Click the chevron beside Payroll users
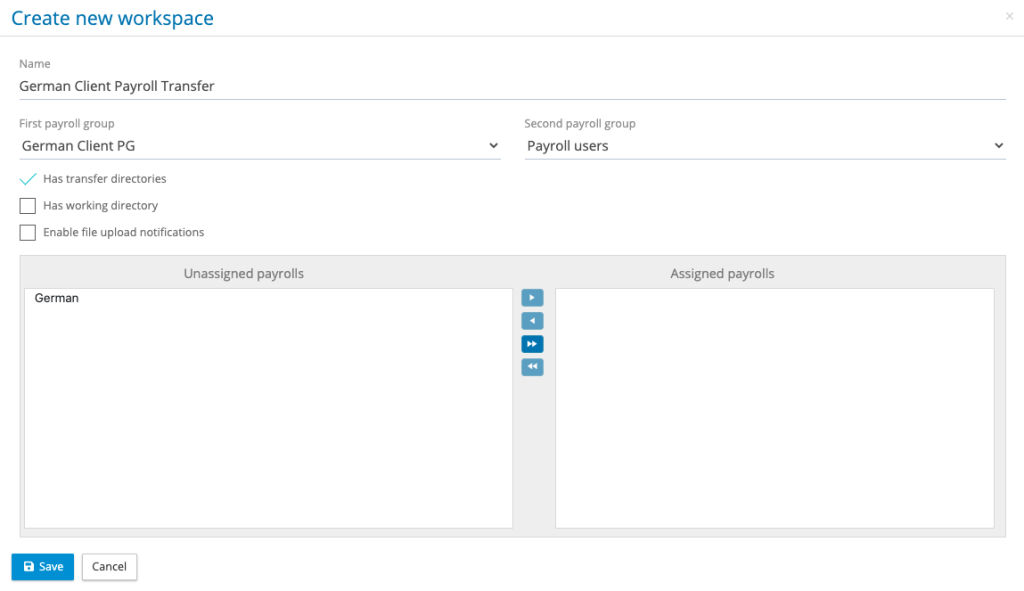 999,145
